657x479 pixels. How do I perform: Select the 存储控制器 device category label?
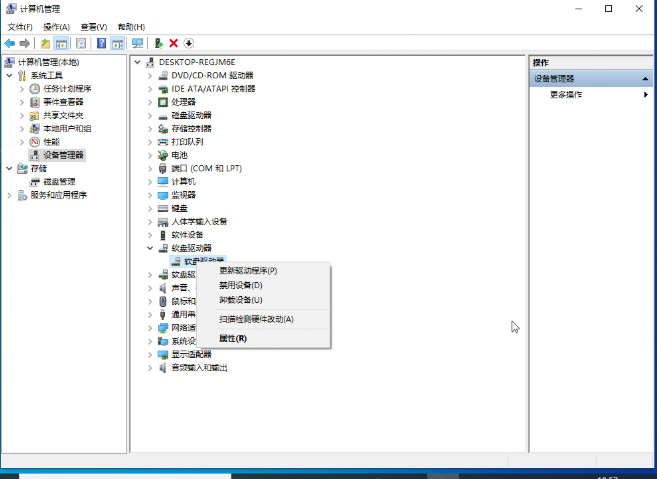[x=191, y=129]
